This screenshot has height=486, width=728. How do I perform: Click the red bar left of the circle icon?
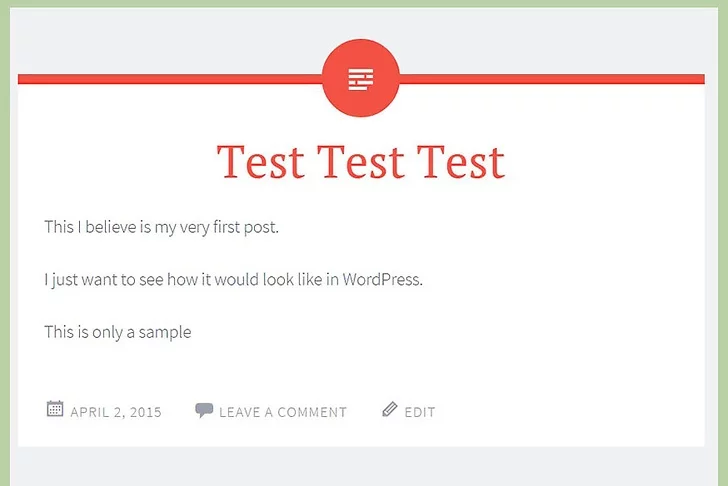[x=170, y=79]
